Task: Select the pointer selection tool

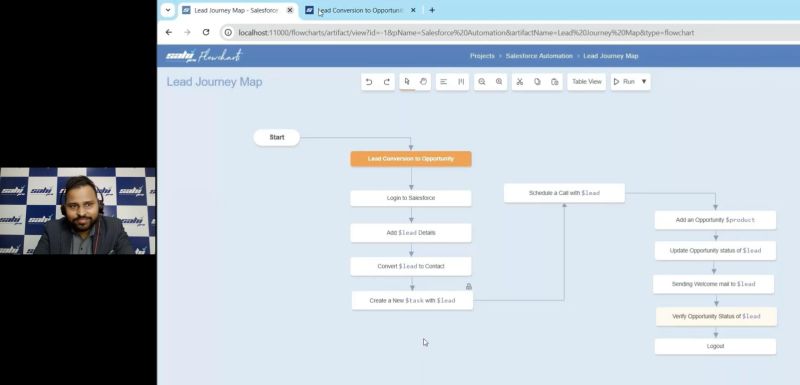Action: point(407,82)
